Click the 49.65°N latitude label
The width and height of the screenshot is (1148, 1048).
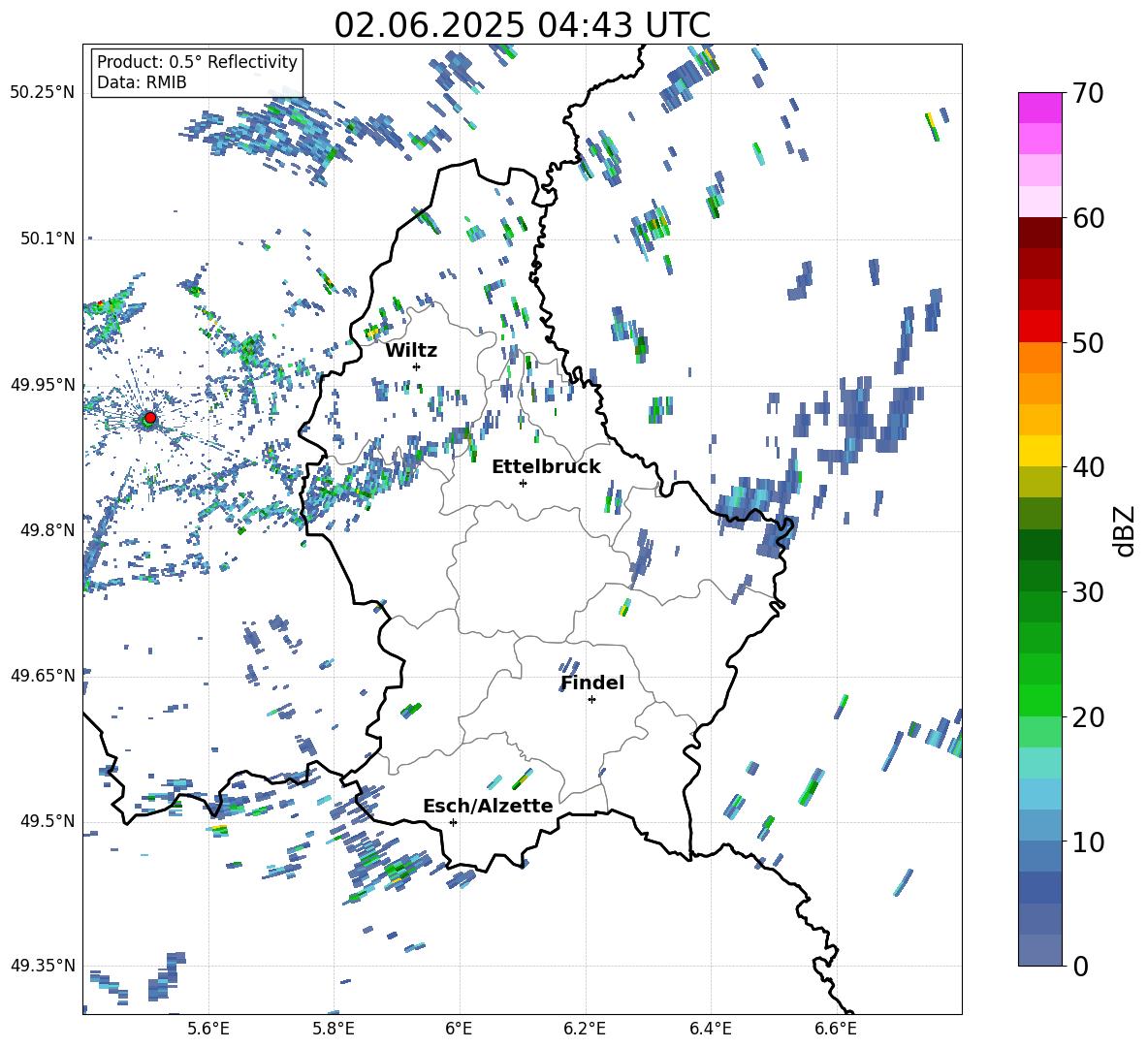[x=43, y=676]
